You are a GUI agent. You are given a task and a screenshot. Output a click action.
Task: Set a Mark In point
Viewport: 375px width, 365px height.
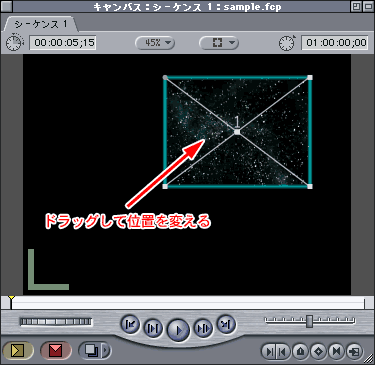pos(269,351)
